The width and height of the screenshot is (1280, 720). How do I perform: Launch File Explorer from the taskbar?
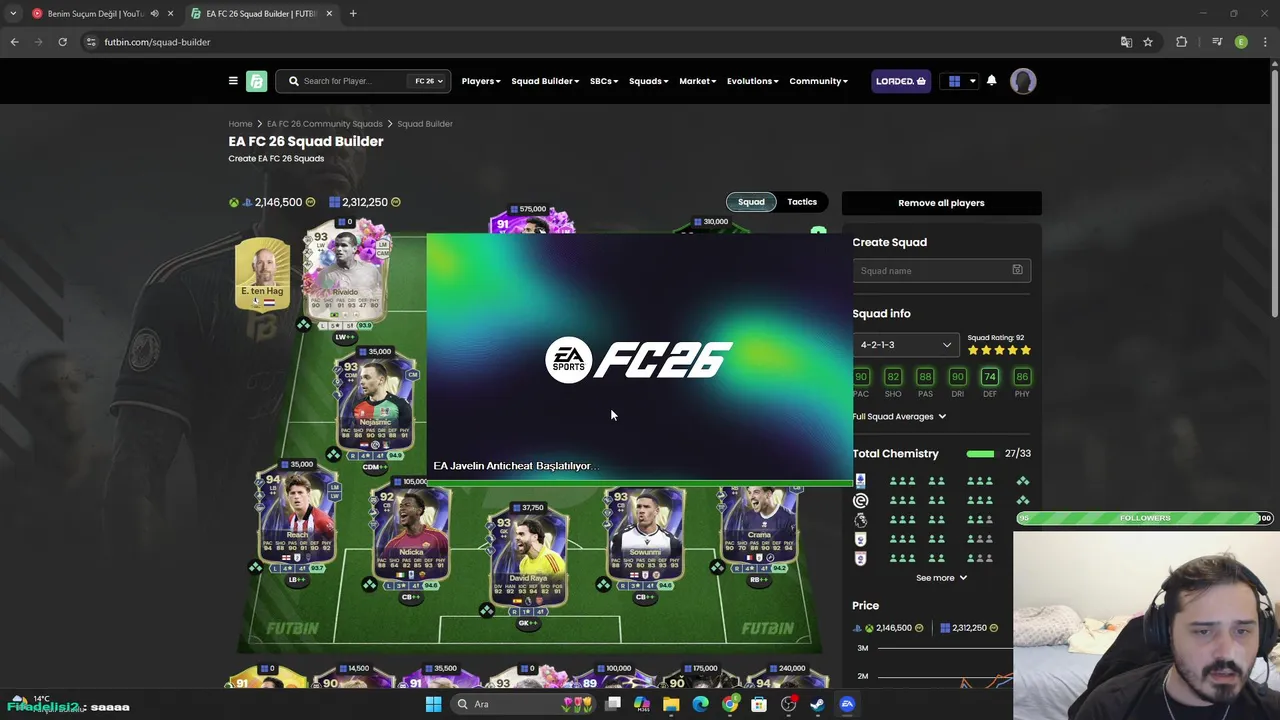pyautogui.click(x=671, y=704)
